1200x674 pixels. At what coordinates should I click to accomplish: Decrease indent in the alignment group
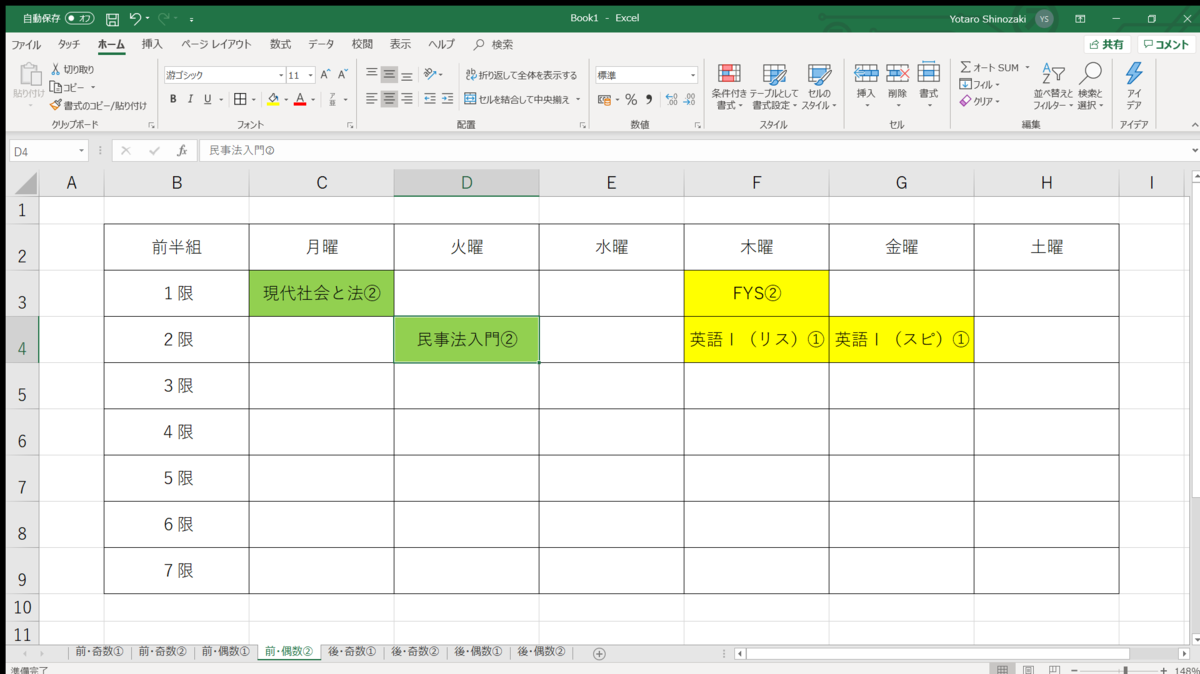point(430,99)
